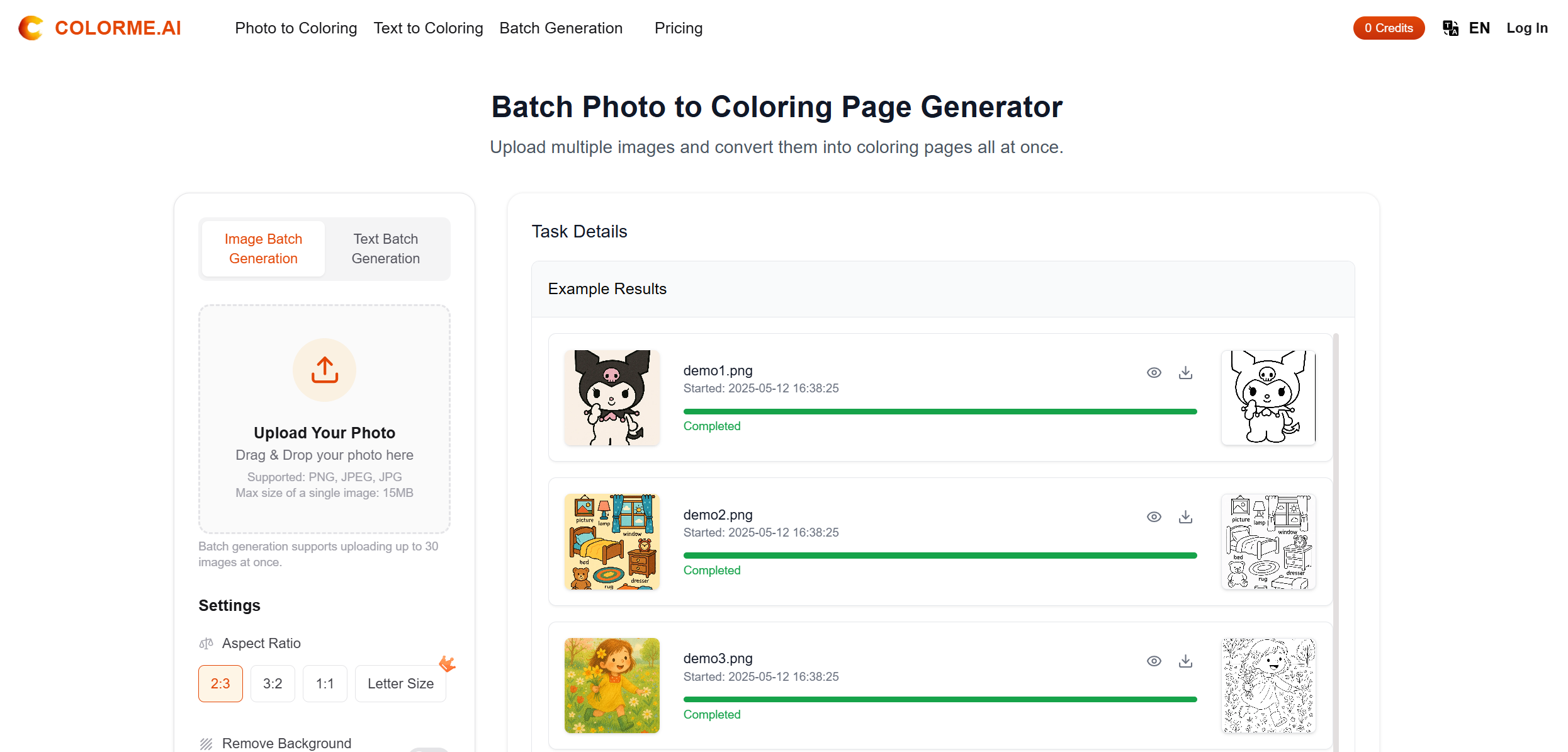Download the demo2.png coloring page result
This screenshot has height=752, width=1568.
tap(1185, 516)
